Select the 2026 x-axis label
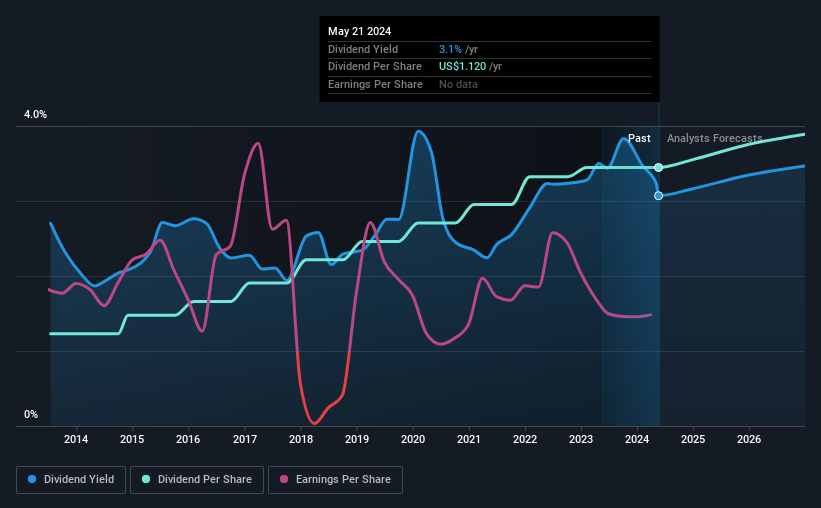The width and height of the screenshot is (821, 508). tap(749, 439)
